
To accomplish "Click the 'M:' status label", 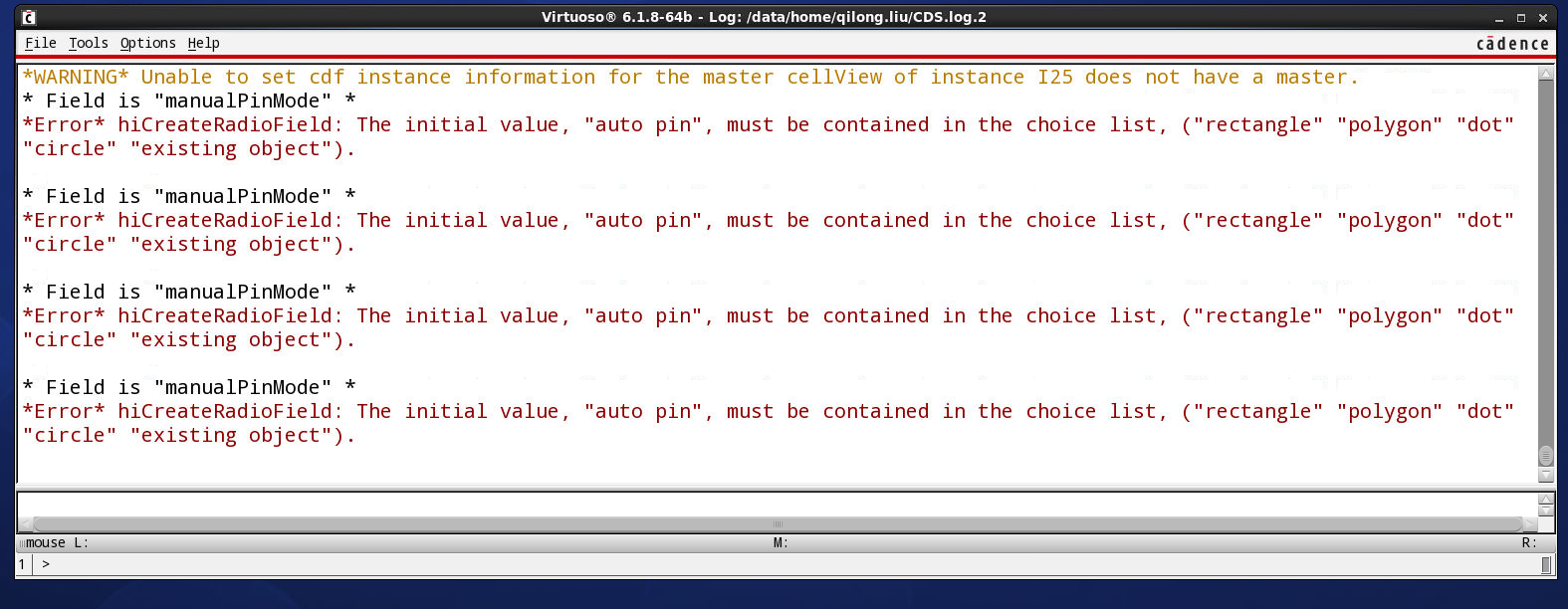I will tap(781, 542).
